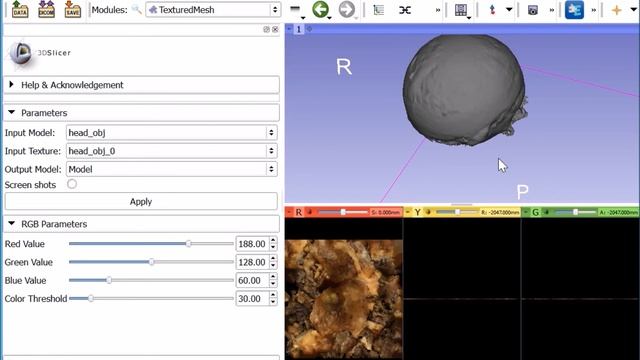The width and height of the screenshot is (640, 360).
Task: Step the Green Value spinbox arrows
Action: pyautogui.click(x=273, y=262)
